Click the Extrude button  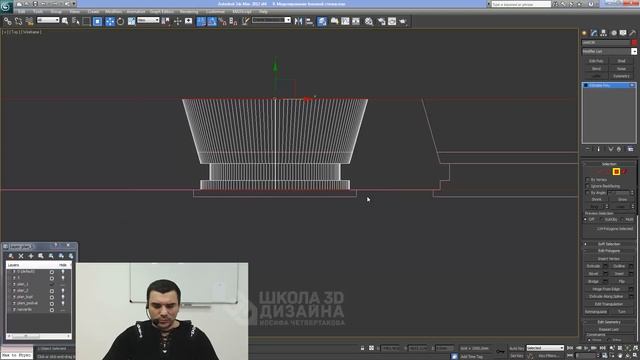(593, 266)
